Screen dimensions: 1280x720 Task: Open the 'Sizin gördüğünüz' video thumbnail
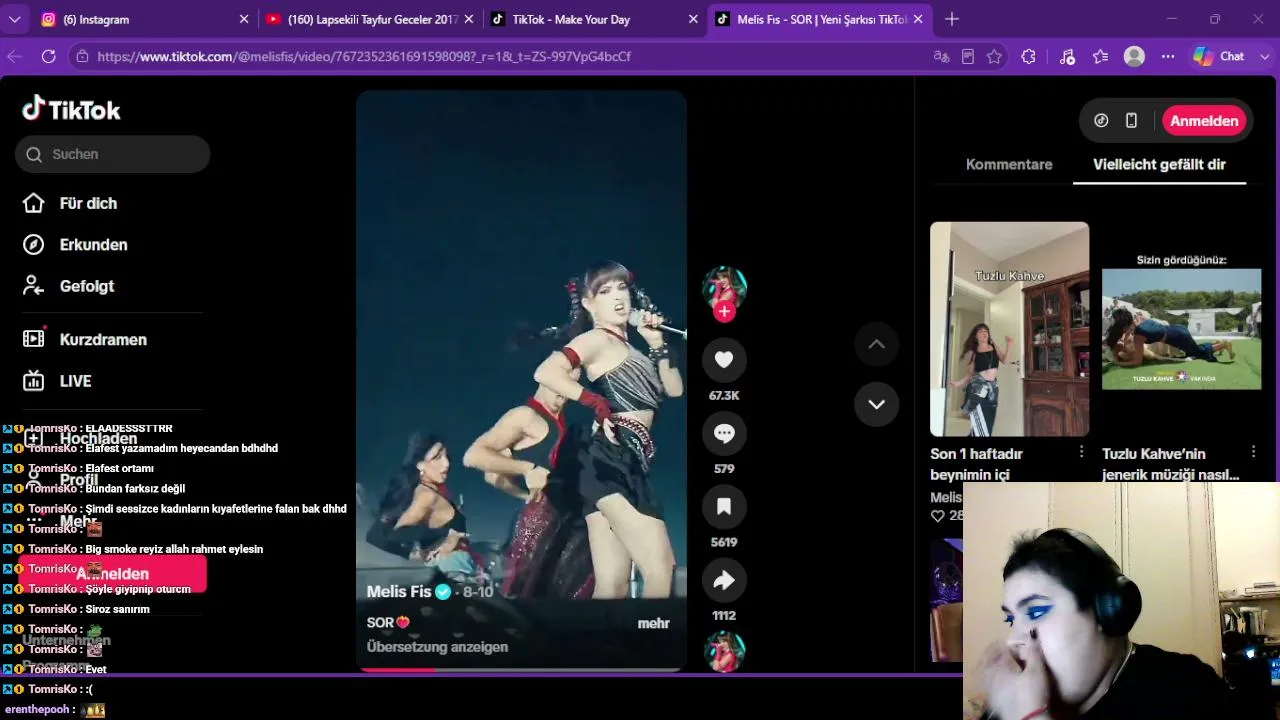[x=1181, y=329]
